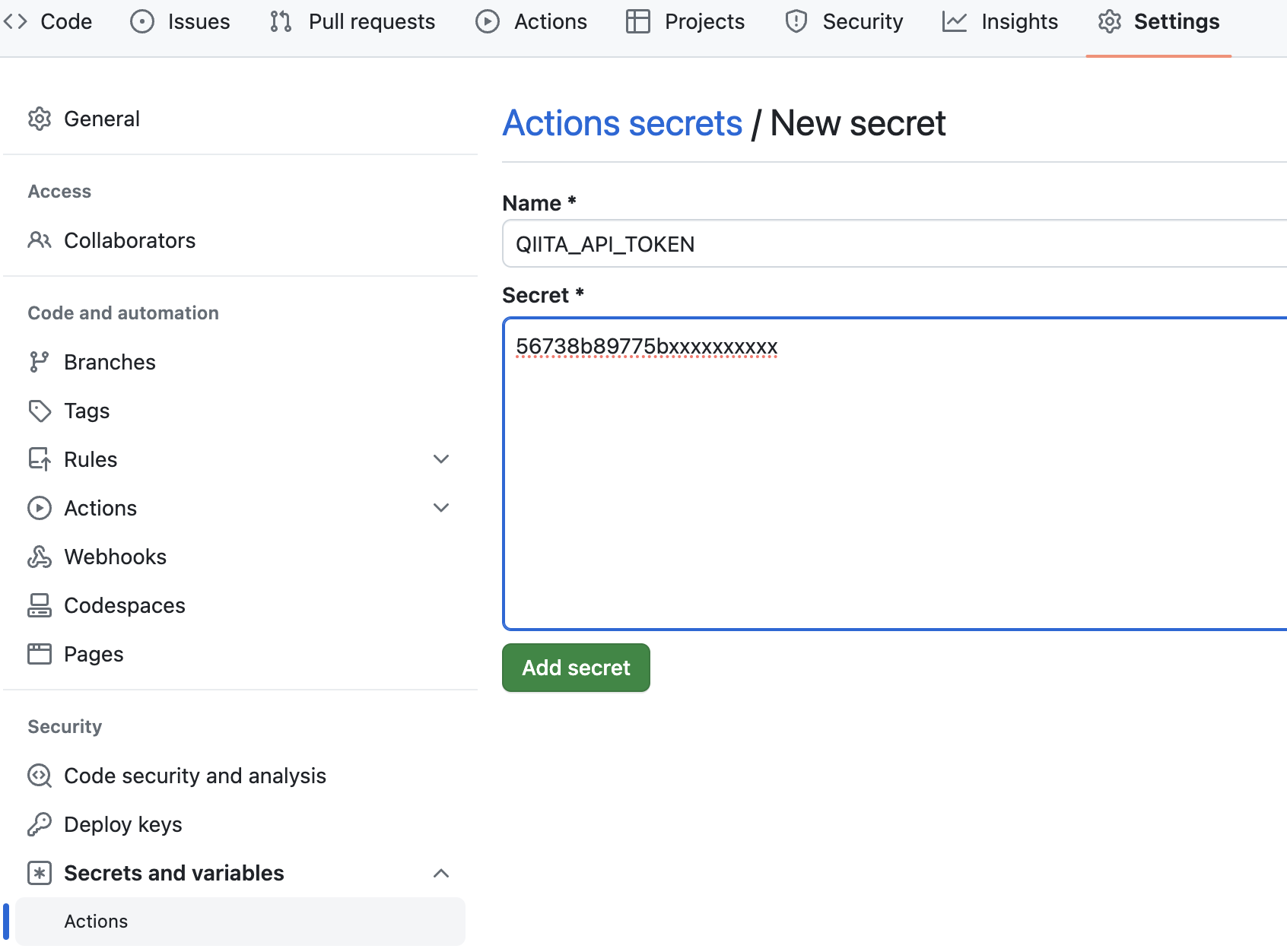This screenshot has height=952, width=1287.
Task: Focus the secret Name input field
Action: [x=890, y=244]
